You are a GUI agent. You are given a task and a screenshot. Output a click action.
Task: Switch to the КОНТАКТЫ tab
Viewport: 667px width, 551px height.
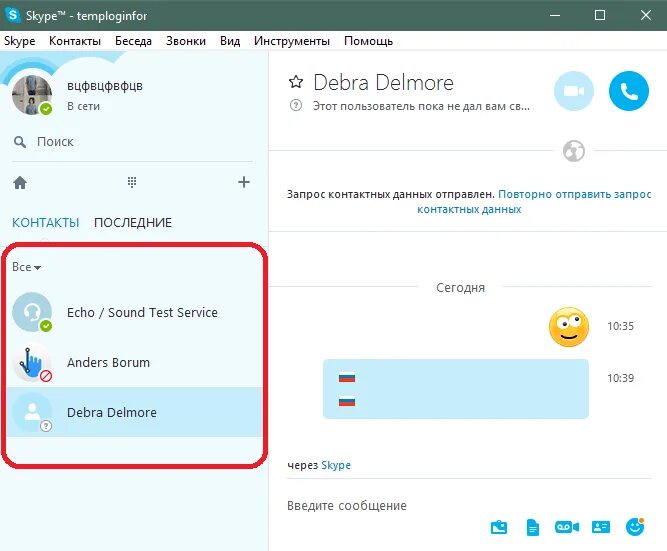pyautogui.click(x=46, y=223)
